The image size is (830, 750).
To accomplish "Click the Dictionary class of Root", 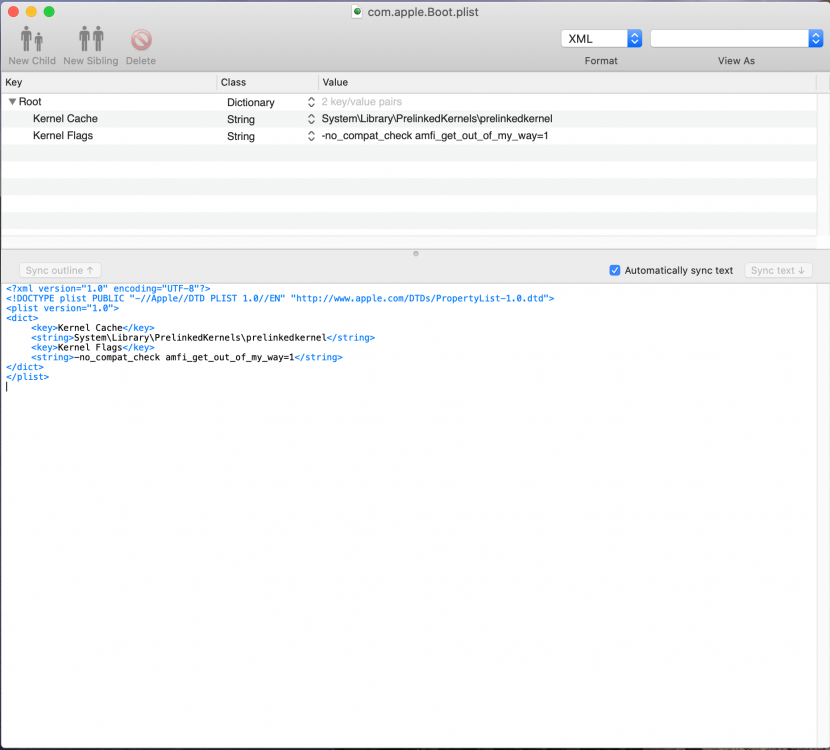I will 251,102.
